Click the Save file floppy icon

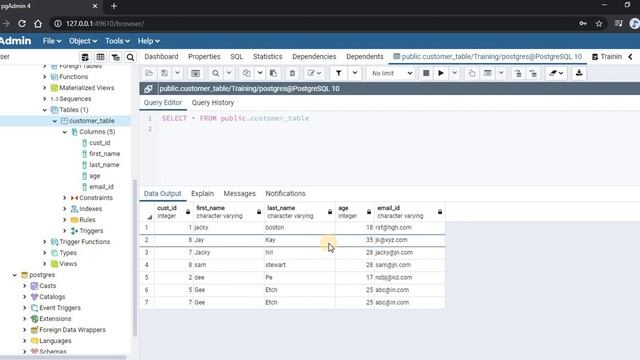164,73
